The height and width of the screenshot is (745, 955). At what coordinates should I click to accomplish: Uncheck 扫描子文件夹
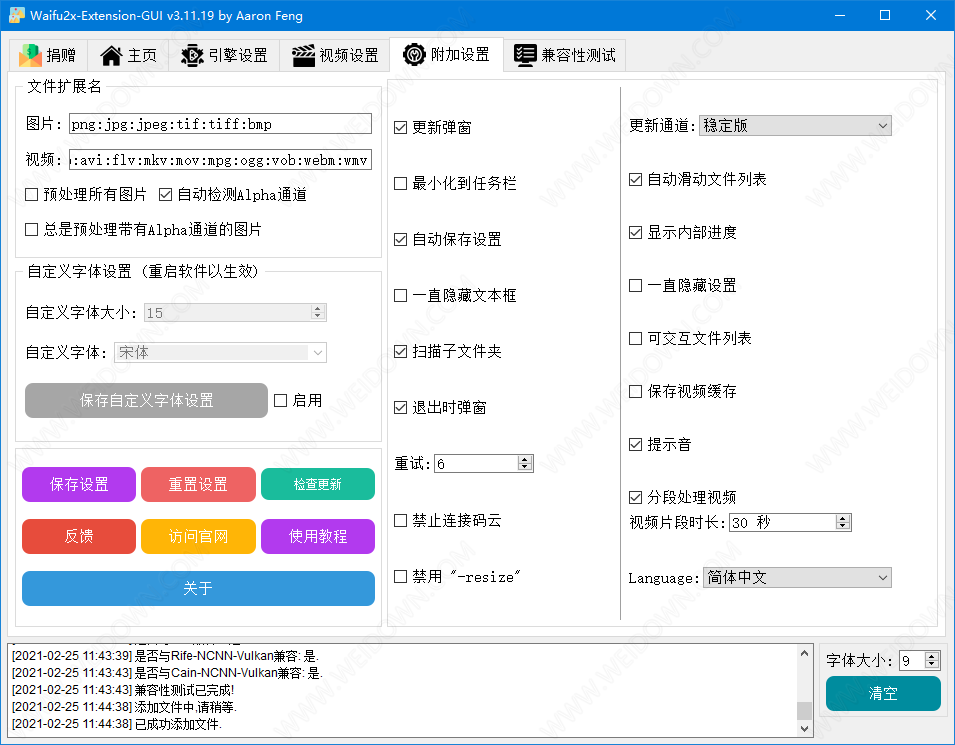coord(401,351)
